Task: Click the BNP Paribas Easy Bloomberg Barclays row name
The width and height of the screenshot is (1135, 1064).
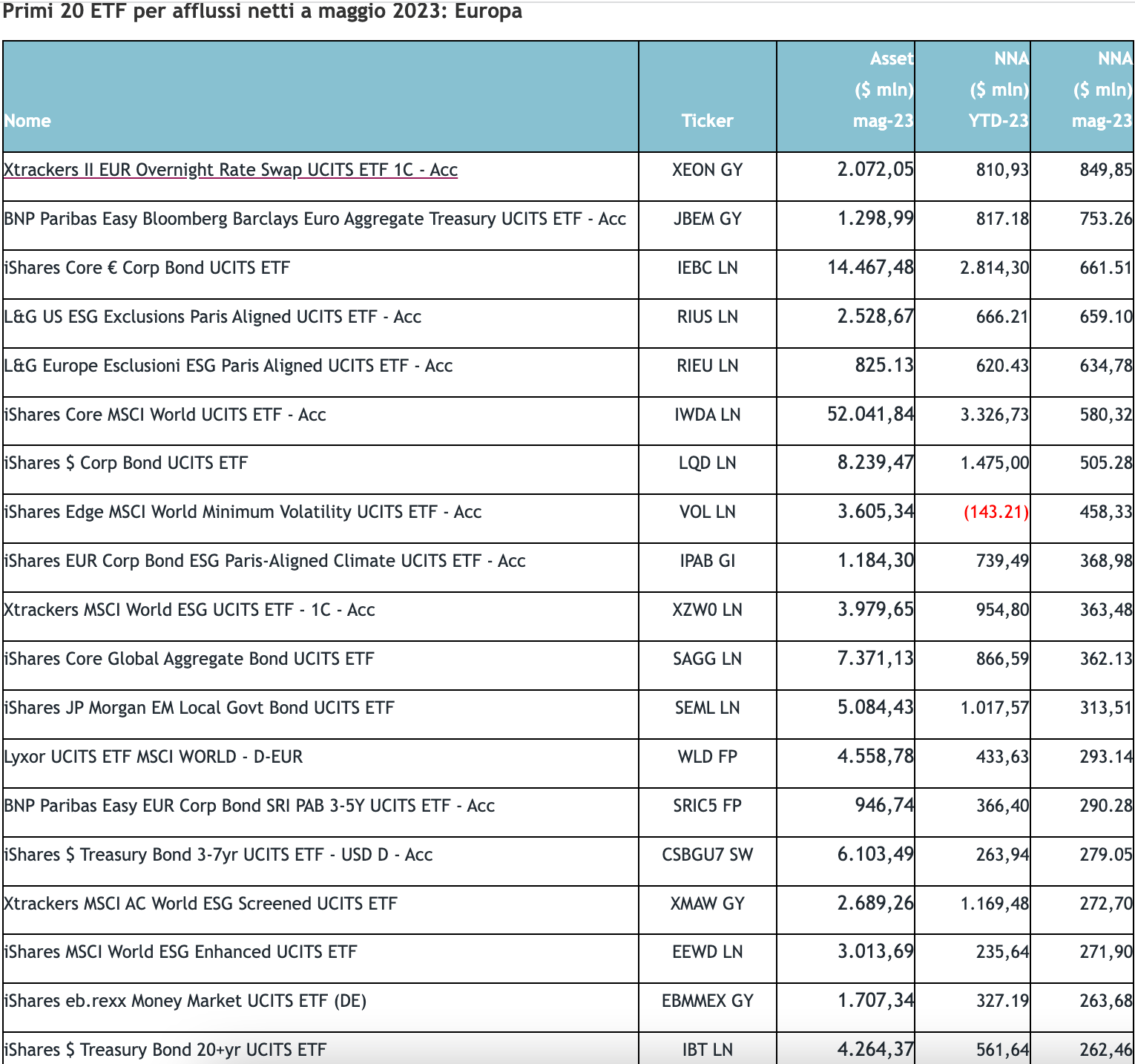Action: (x=315, y=219)
